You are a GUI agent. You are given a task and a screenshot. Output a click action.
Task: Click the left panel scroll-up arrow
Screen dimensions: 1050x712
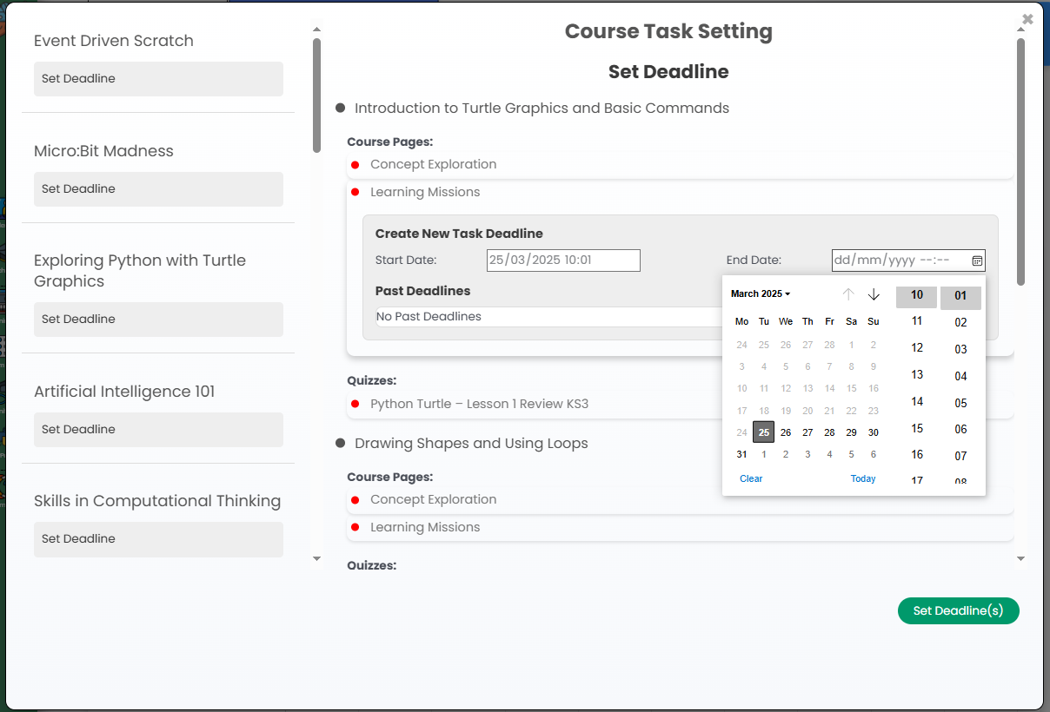pyautogui.click(x=317, y=29)
